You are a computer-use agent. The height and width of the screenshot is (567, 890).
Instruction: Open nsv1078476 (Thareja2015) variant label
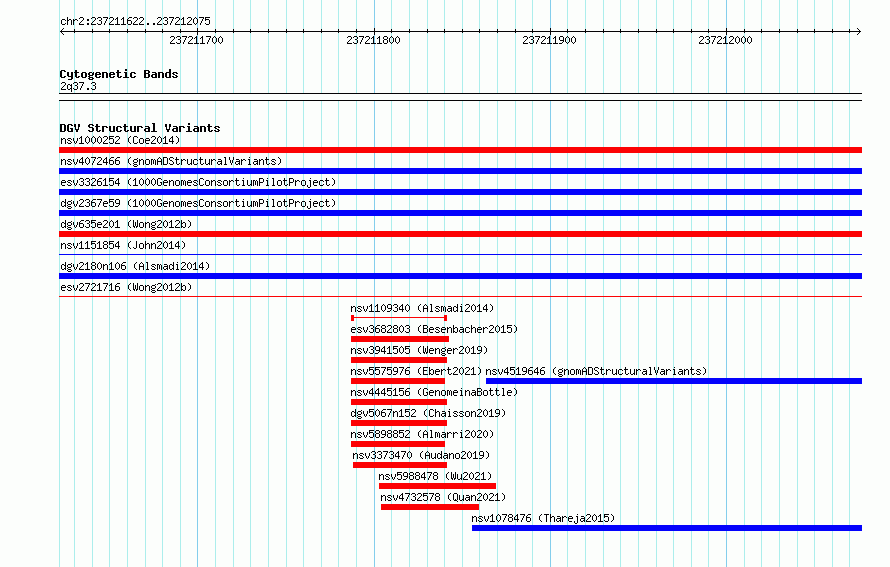click(543, 518)
